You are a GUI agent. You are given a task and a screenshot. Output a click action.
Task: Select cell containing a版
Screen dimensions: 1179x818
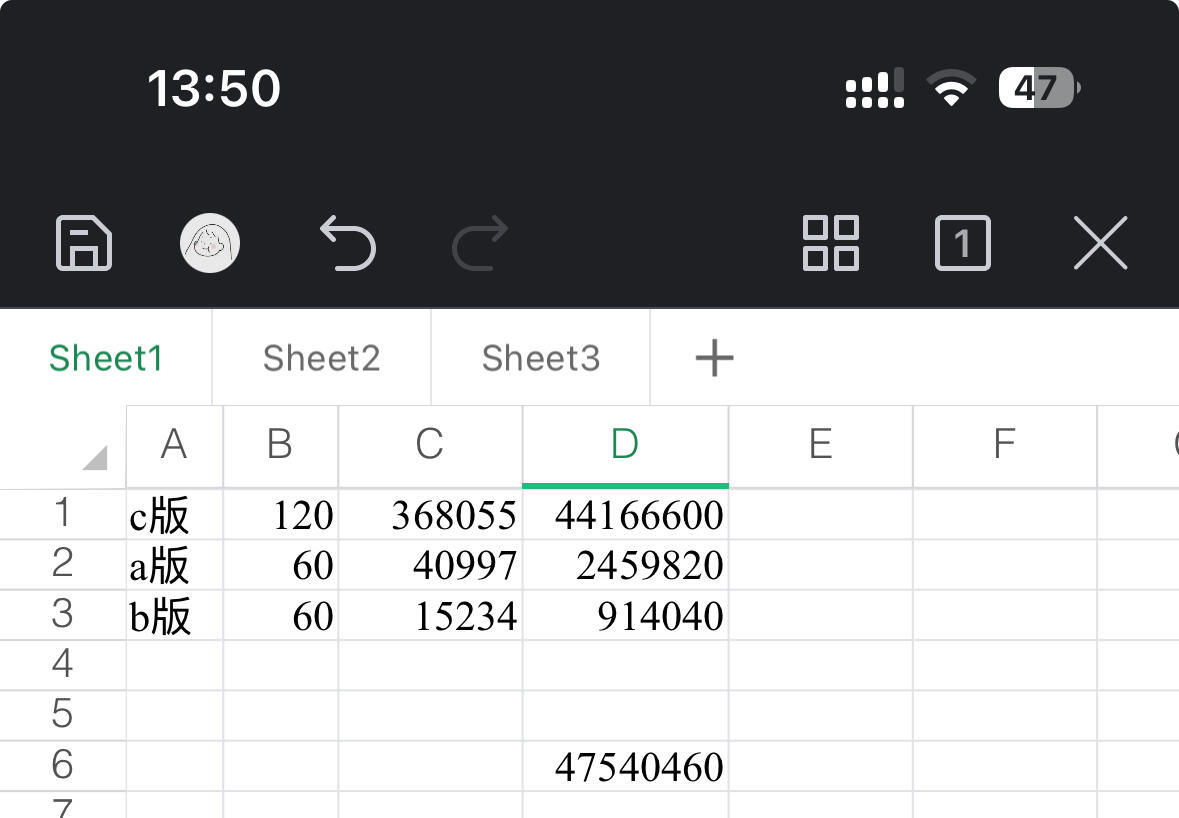174,565
